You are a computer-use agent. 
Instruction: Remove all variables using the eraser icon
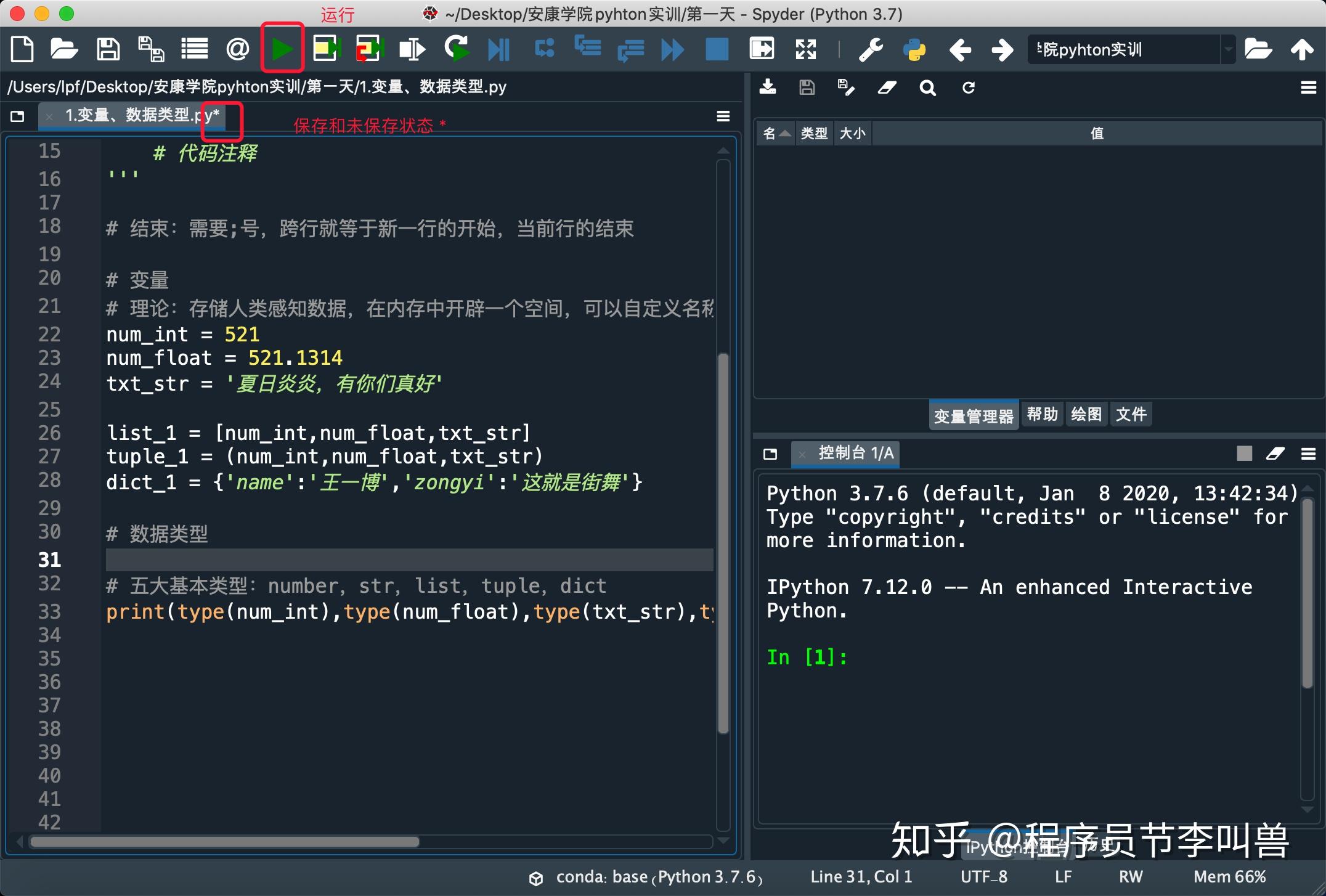coord(886,88)
